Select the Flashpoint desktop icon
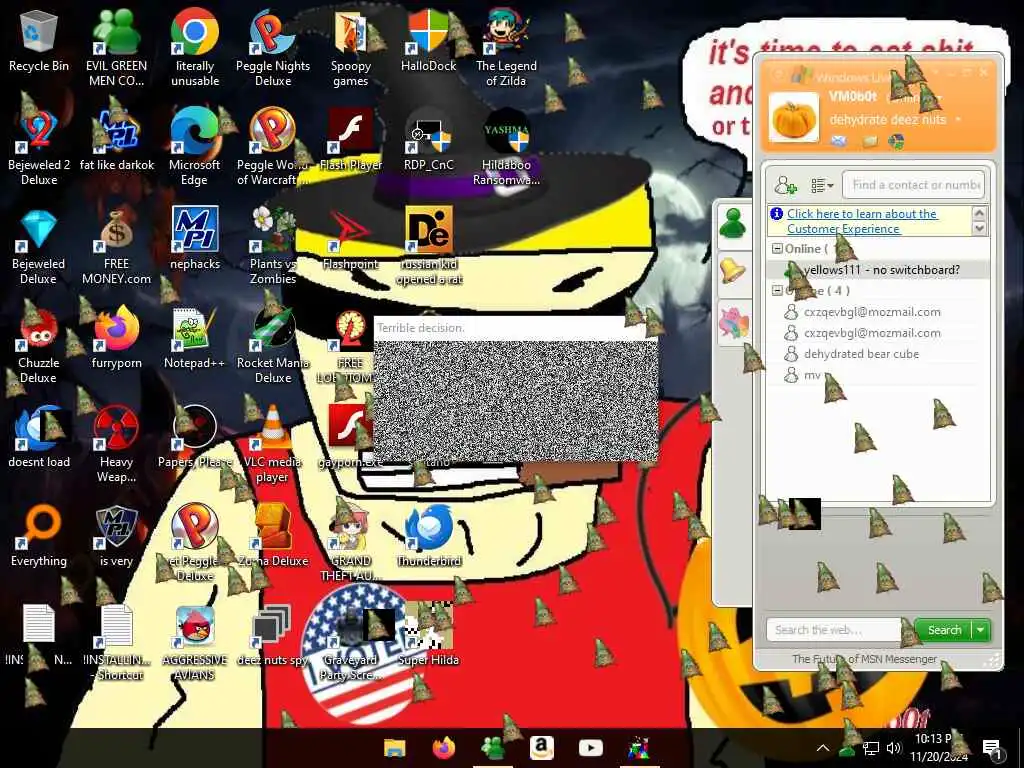The width and height of the screenshot is (1024, 768). [x=351, y=239]
